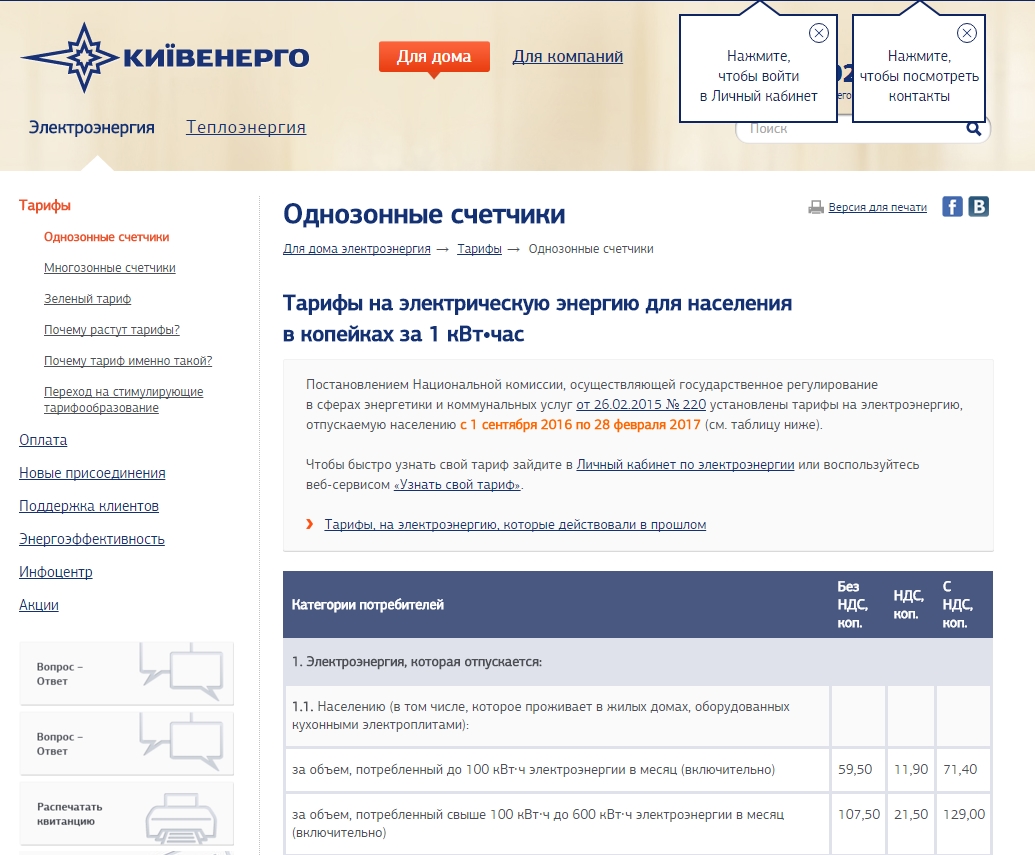Select the 'Для дома' tab
The width and height of the screenshot is (1035, 855).
coord(434,57)
